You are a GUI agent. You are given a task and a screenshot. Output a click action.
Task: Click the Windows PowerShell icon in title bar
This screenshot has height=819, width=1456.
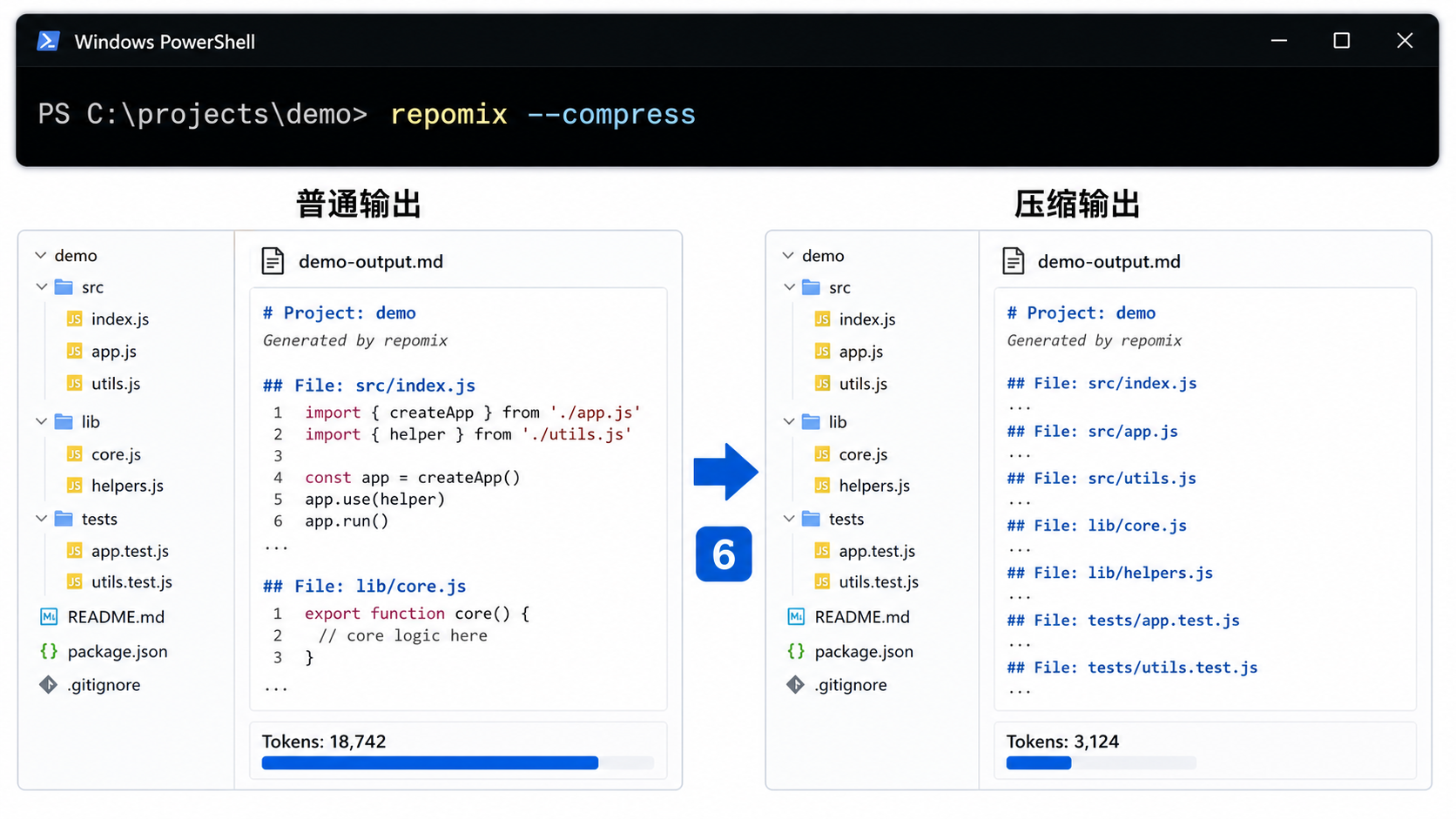coord(48,41)
